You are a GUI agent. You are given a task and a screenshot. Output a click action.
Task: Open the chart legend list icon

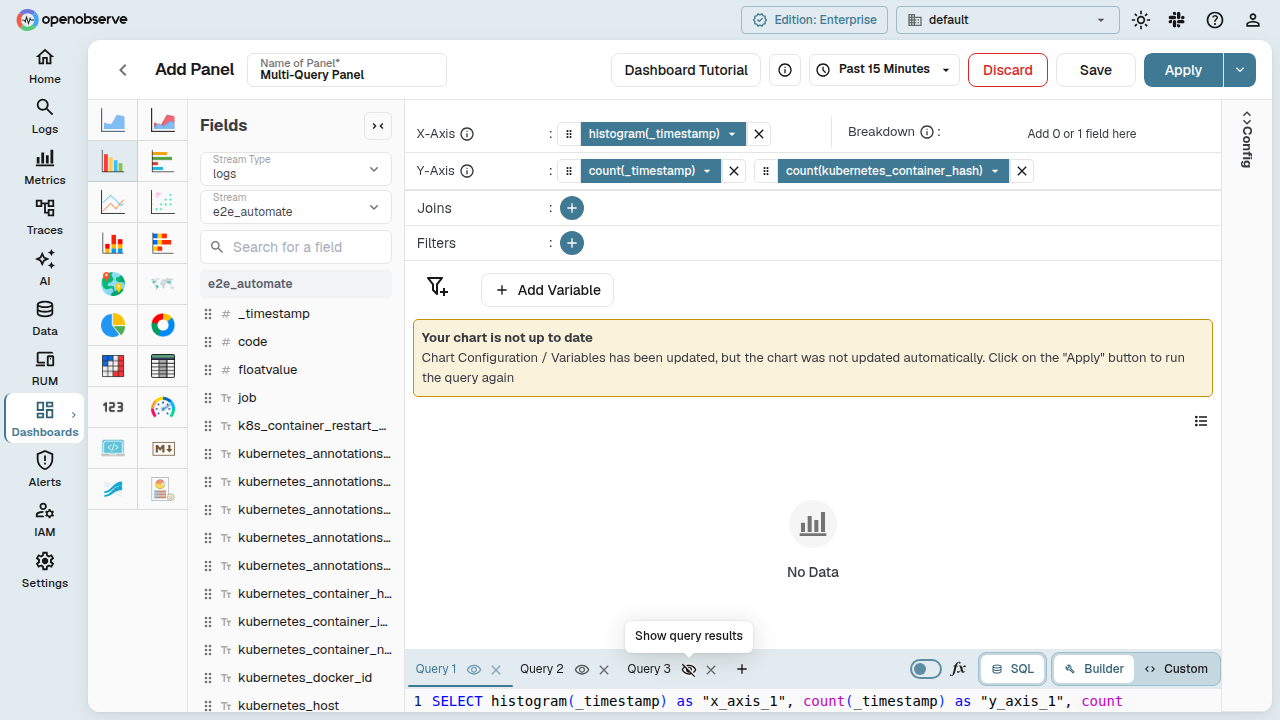[x=1201, y=421]
